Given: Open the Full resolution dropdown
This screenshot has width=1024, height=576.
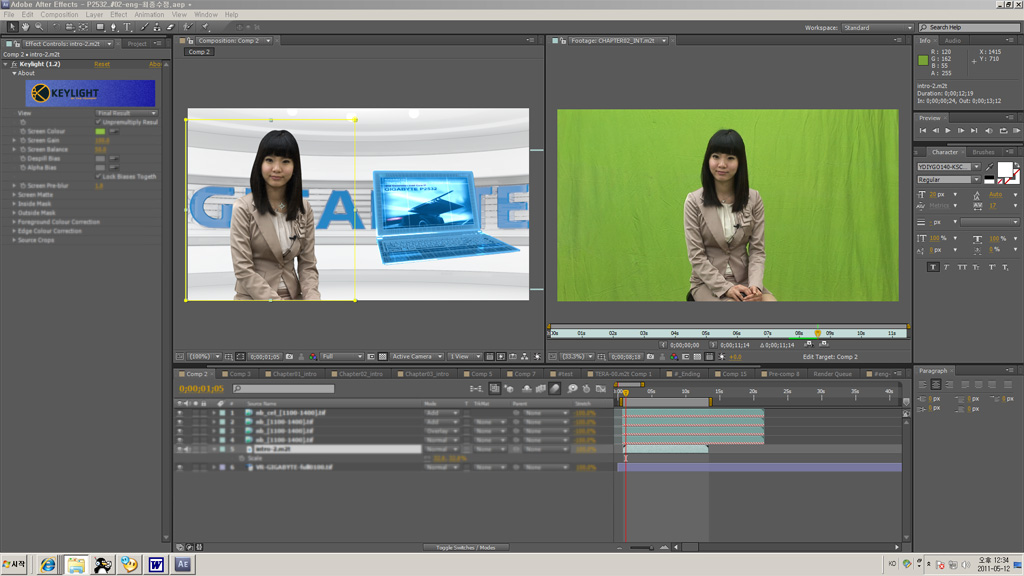Looking at the screenshot, I should click(x=342, y=357).
